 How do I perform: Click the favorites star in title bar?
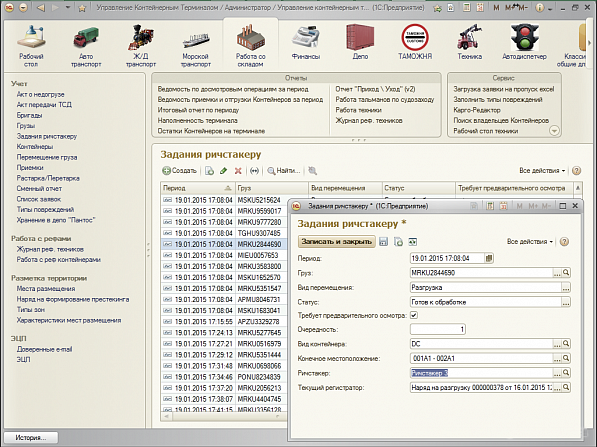82,8
